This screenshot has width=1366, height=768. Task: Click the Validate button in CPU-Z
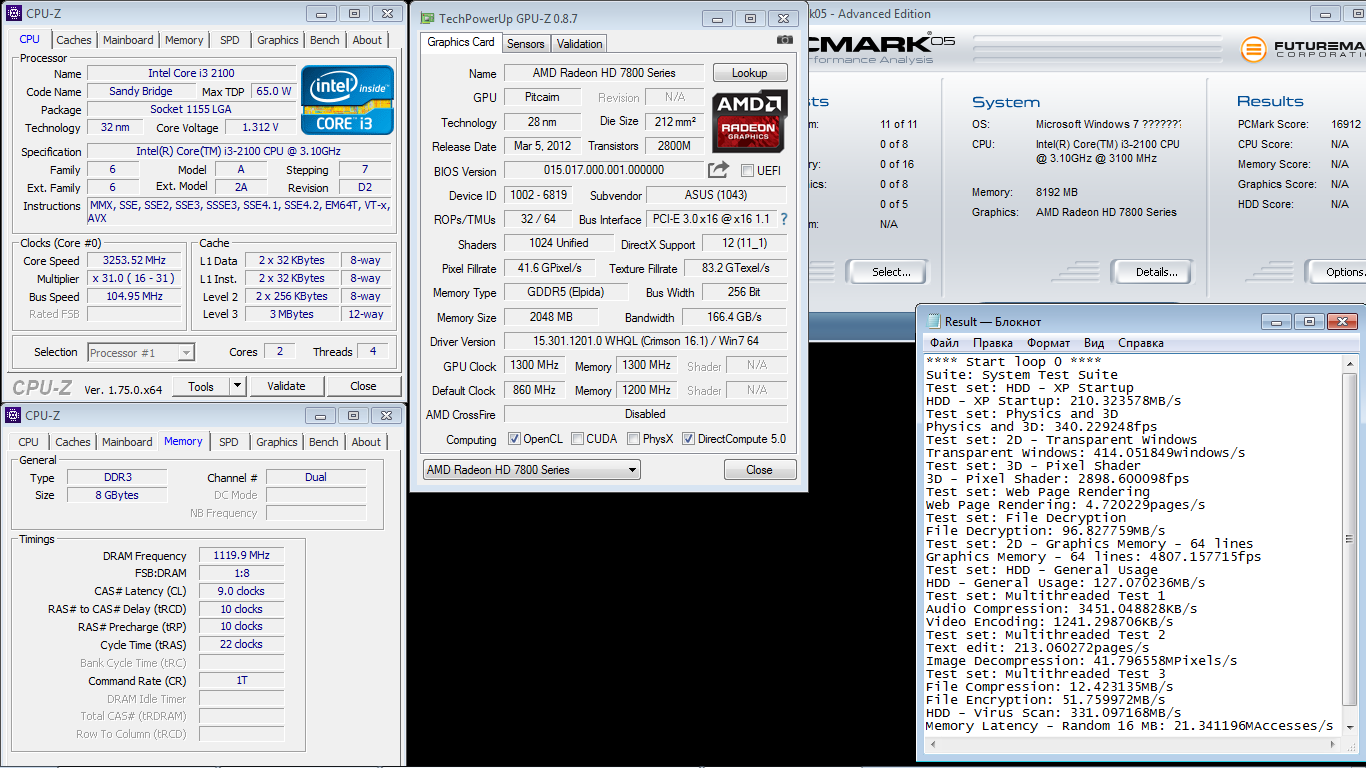pyautogui.click(x=286, y=386)
